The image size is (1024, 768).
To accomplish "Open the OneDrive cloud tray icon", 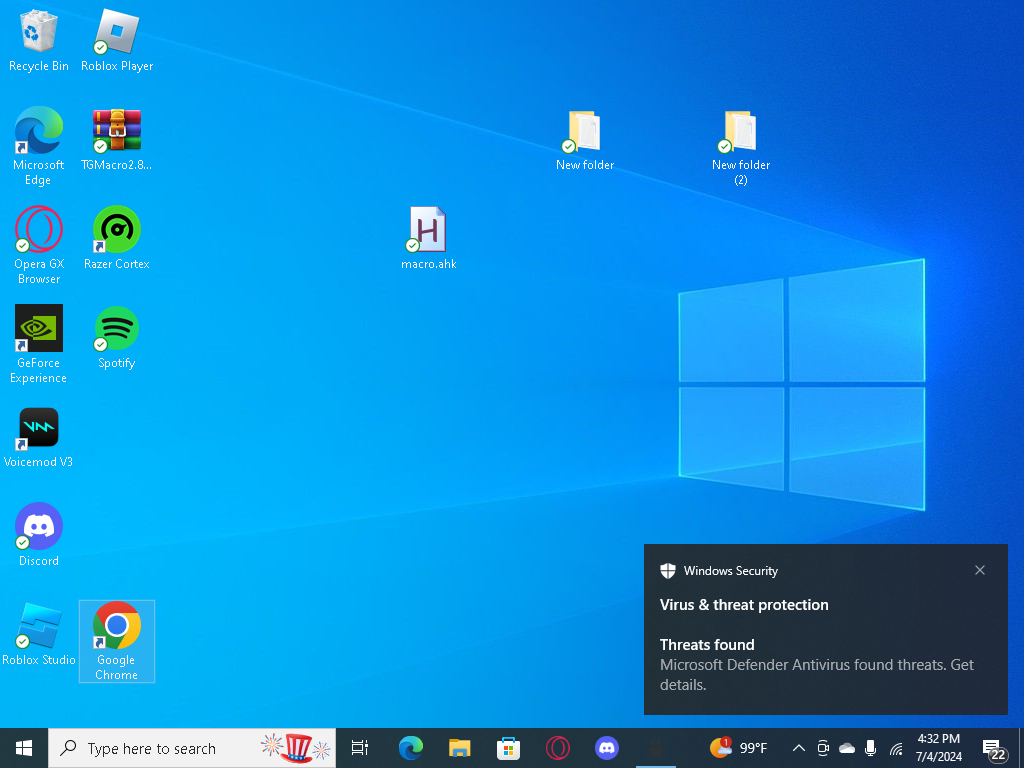I will point(846,748).
